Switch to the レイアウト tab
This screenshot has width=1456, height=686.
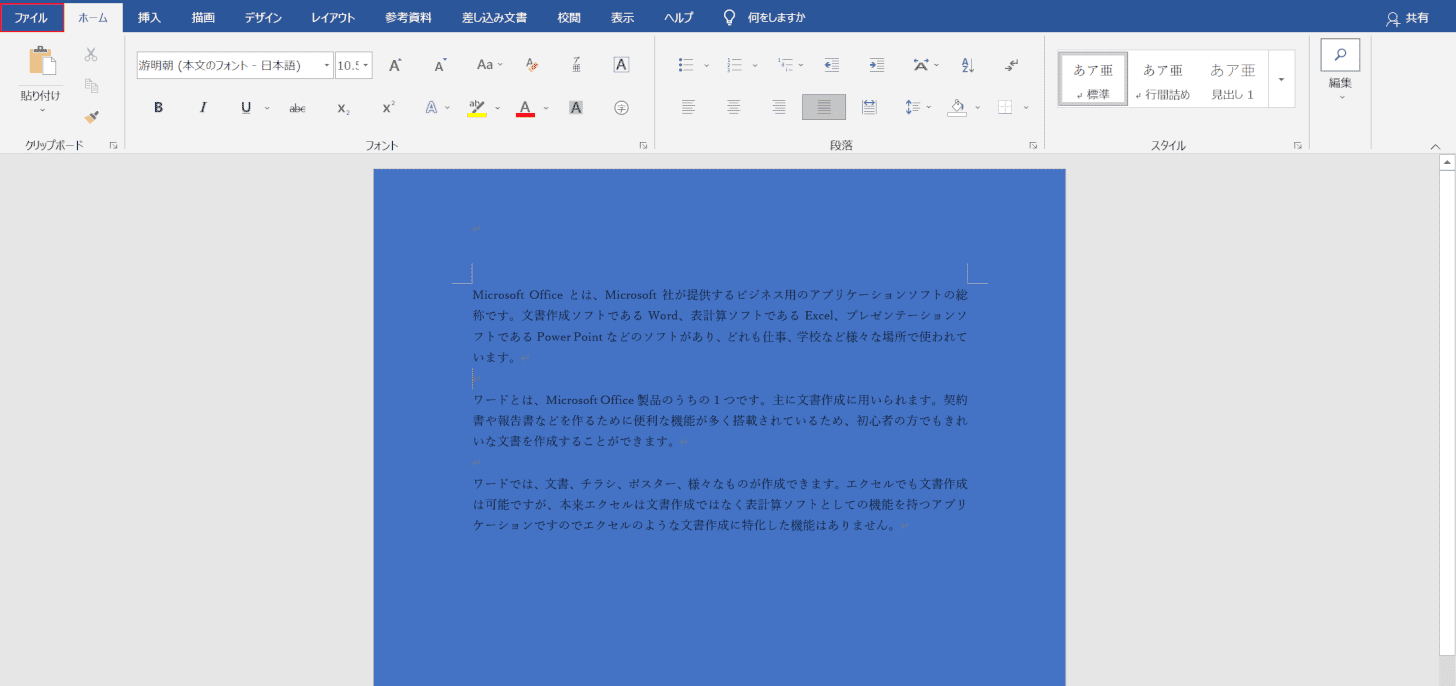pos(333,17)
